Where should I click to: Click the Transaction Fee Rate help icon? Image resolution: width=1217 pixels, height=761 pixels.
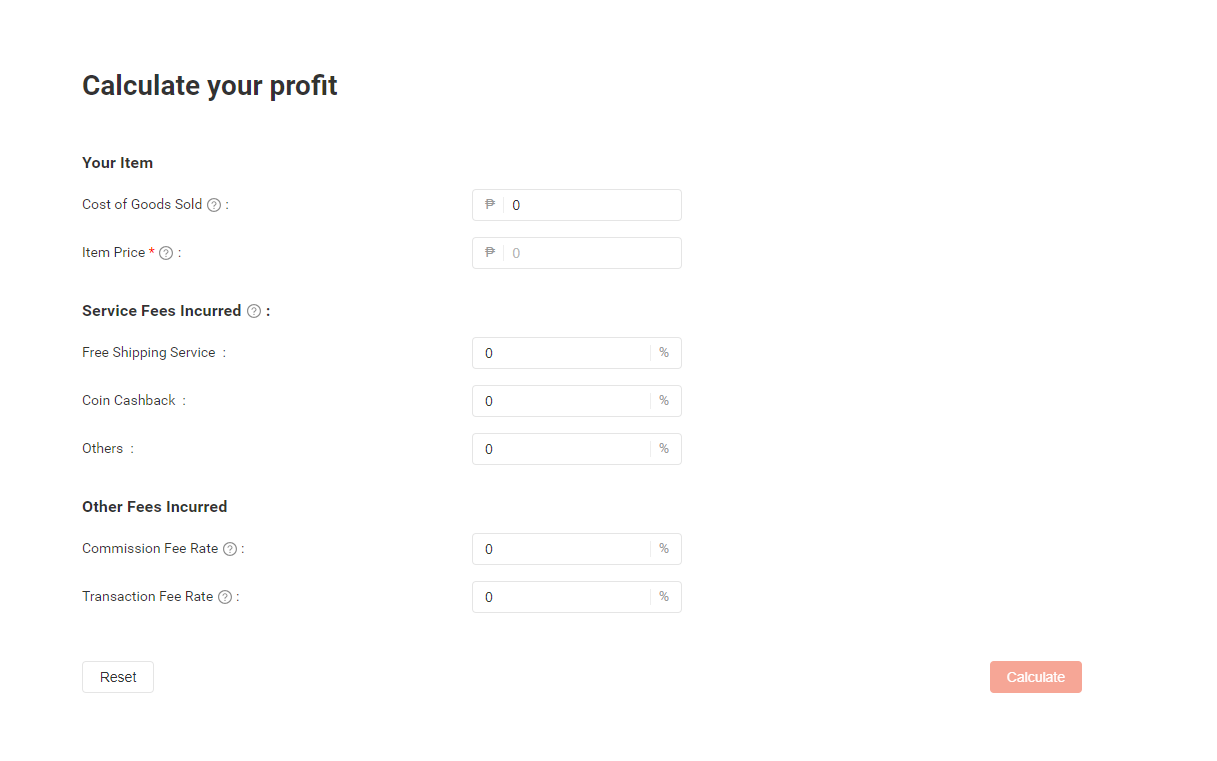point(225,597)
